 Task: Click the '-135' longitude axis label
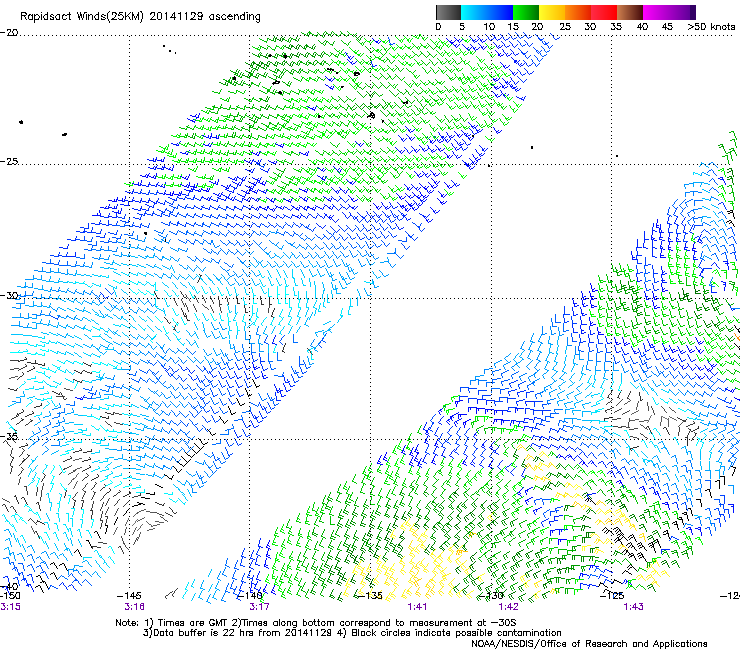point(370,596)
